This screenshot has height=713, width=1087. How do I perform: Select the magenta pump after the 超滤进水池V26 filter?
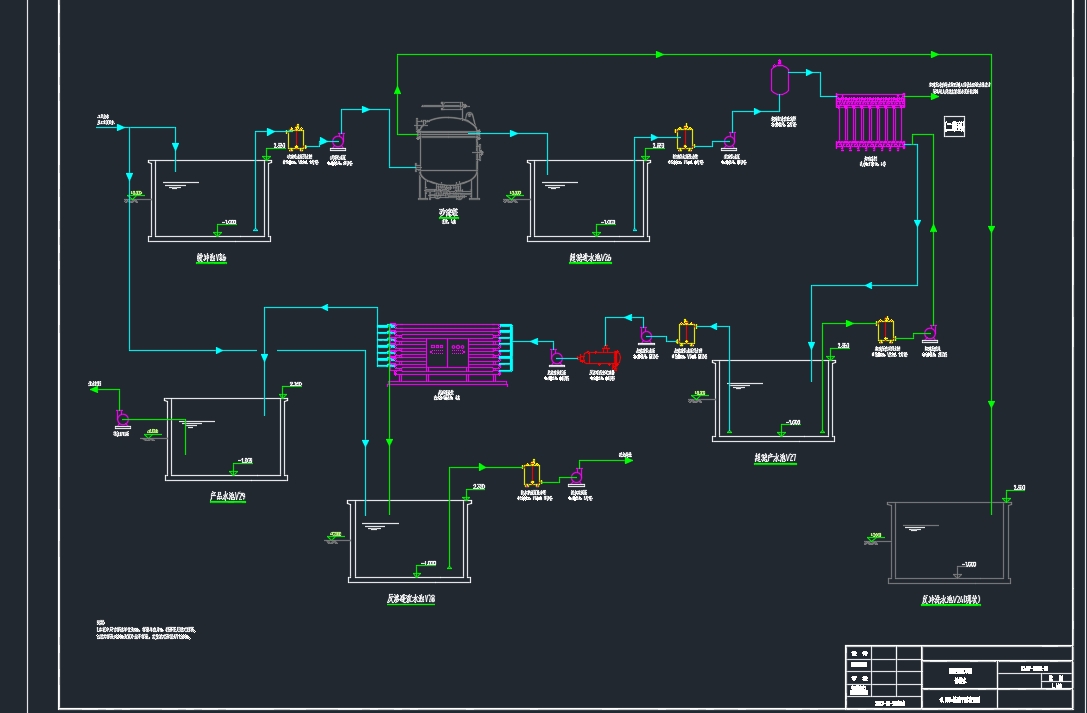coord(728,142)
